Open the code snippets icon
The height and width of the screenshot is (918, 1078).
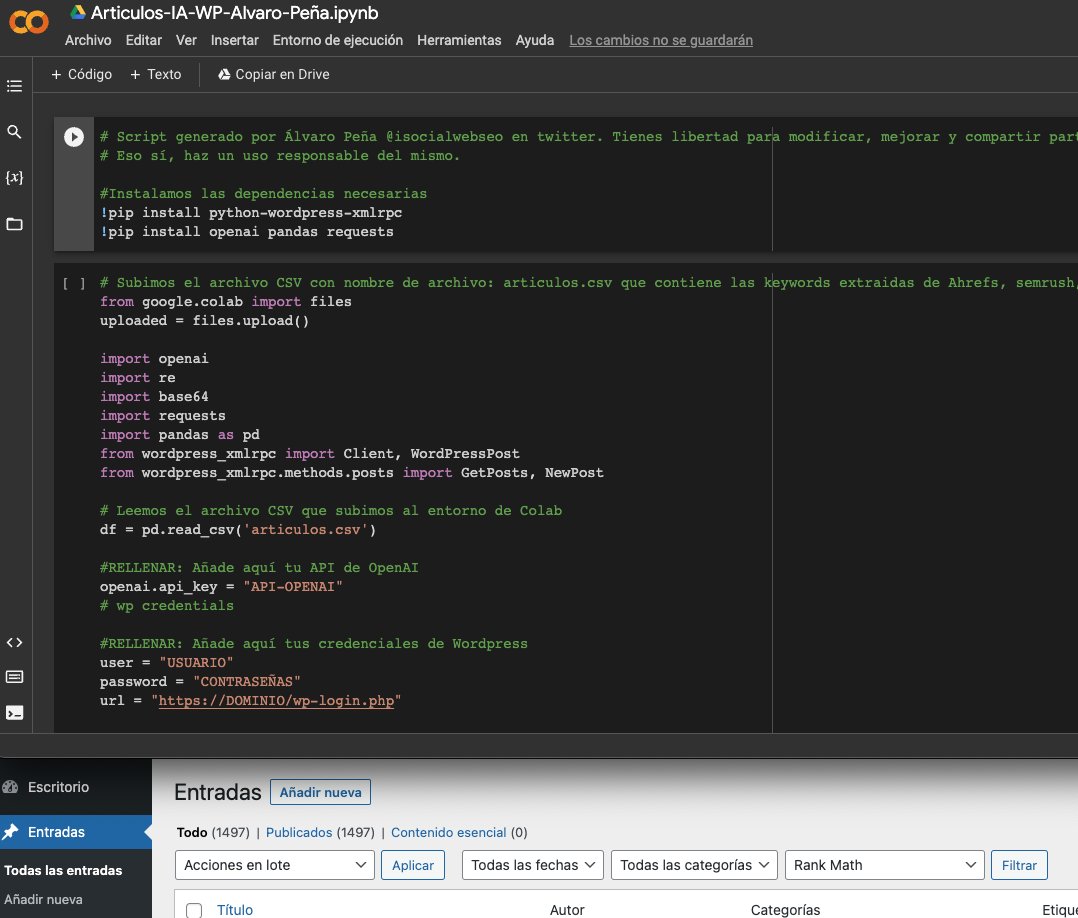(14, 642)
